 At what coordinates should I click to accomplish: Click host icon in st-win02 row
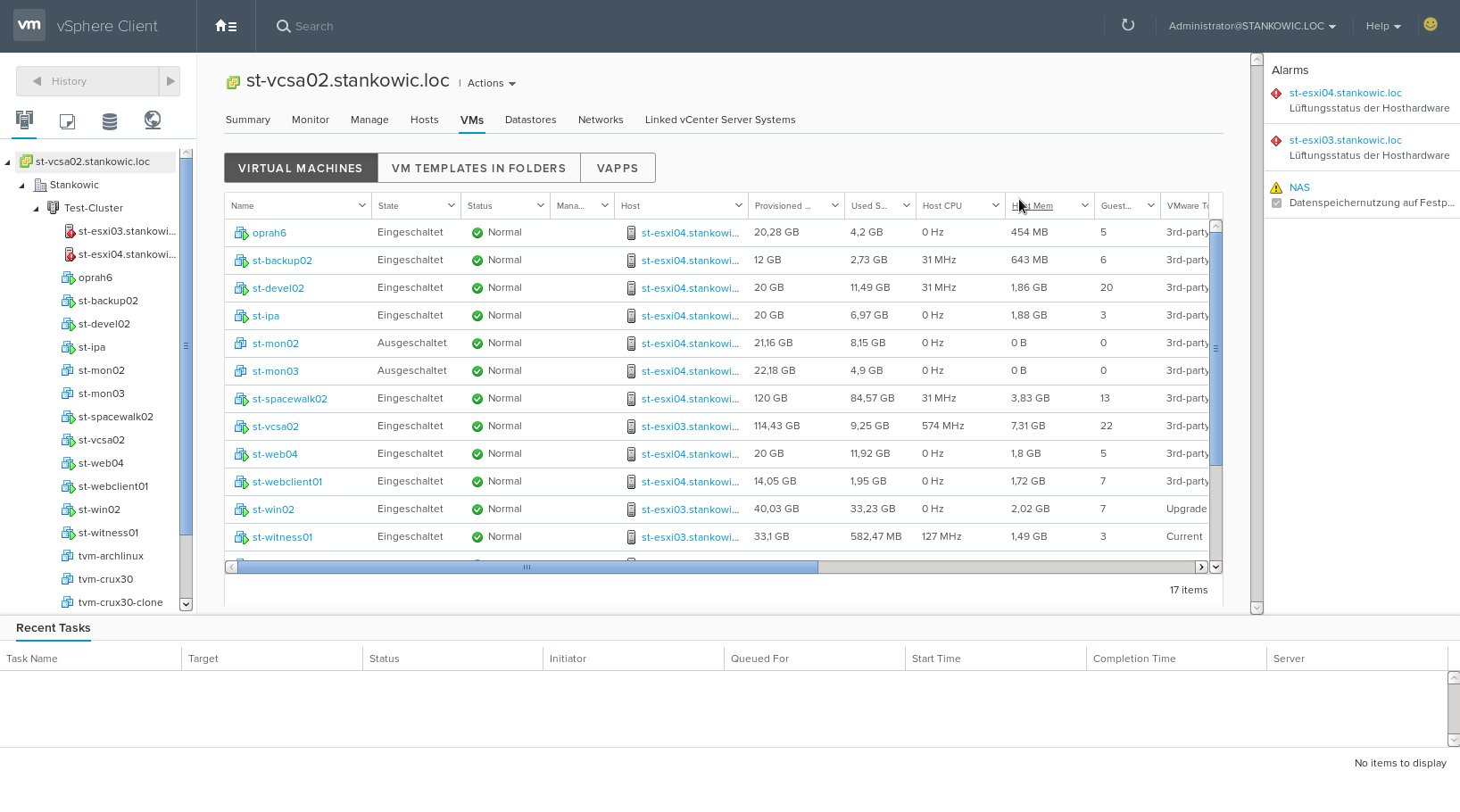tap(631, 510)
